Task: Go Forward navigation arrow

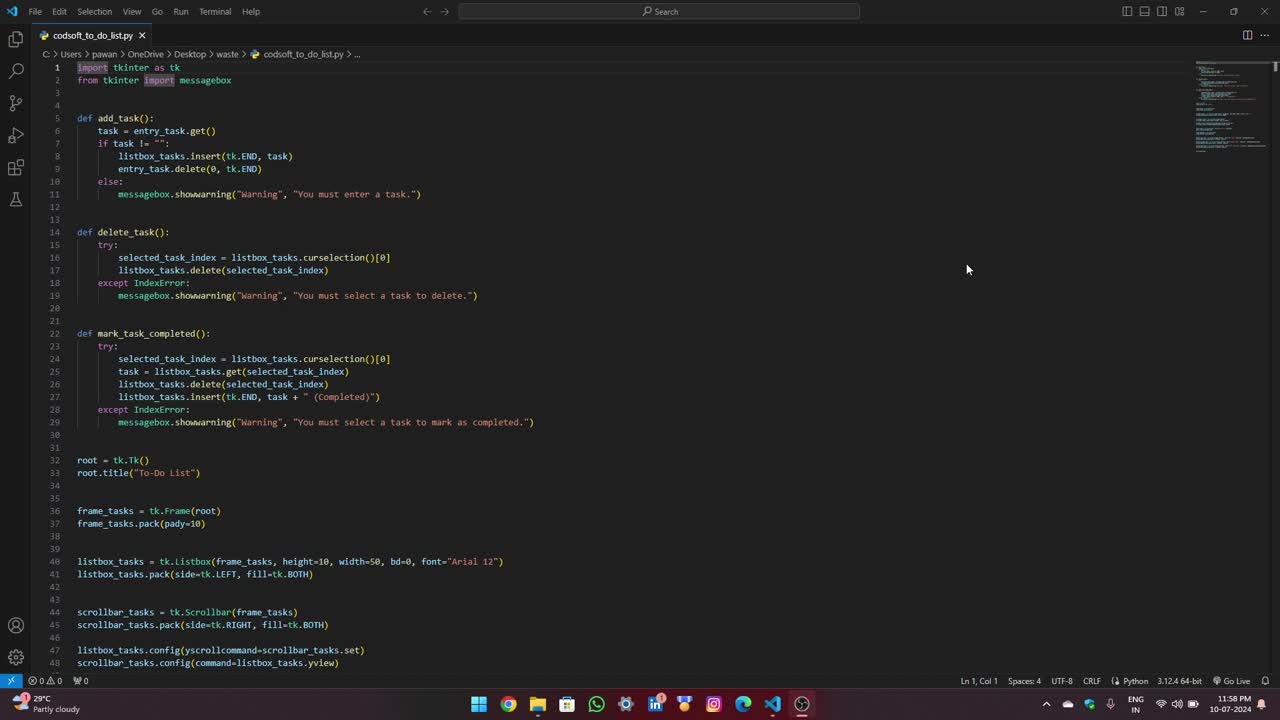Action: pyautogui.click(x=445, y=11)
